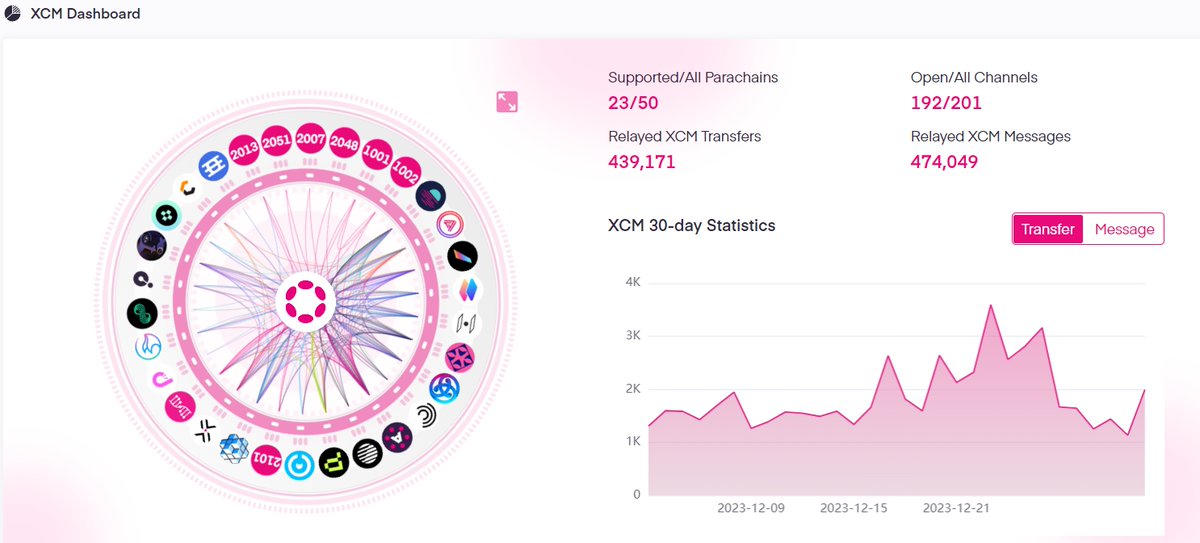The width and height of the screenshot is (1200, 543).
Task: Click the parachain 2013 node
Action: click(x=244, y=151)
